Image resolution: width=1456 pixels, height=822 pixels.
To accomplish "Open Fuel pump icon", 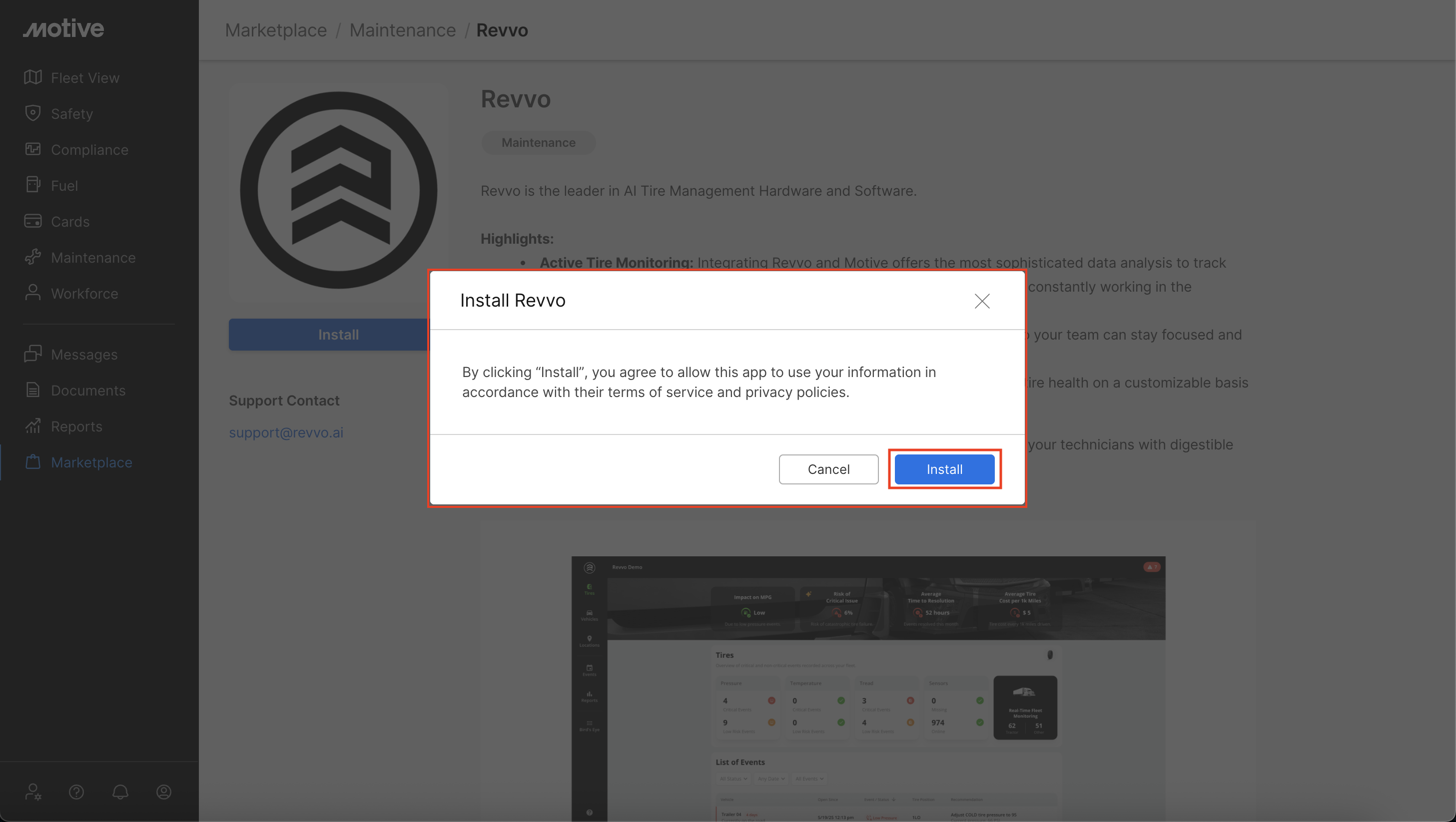I will click(33, 185).
